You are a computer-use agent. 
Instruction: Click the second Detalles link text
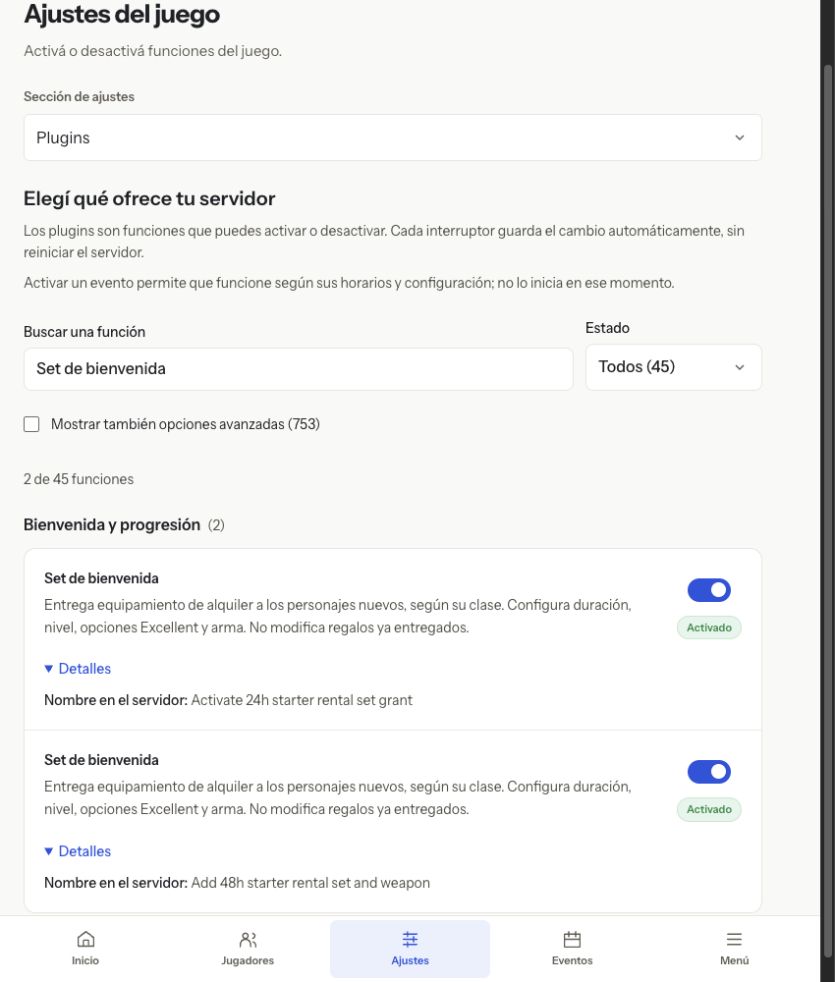click(x=85, y=850)
